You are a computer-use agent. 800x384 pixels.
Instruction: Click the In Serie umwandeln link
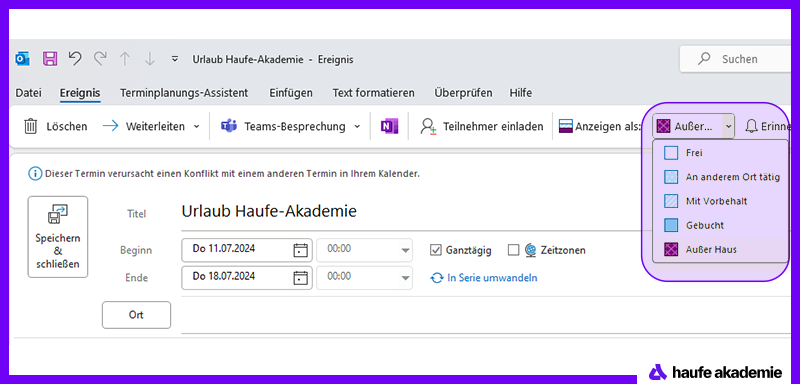tap(492, 278)
